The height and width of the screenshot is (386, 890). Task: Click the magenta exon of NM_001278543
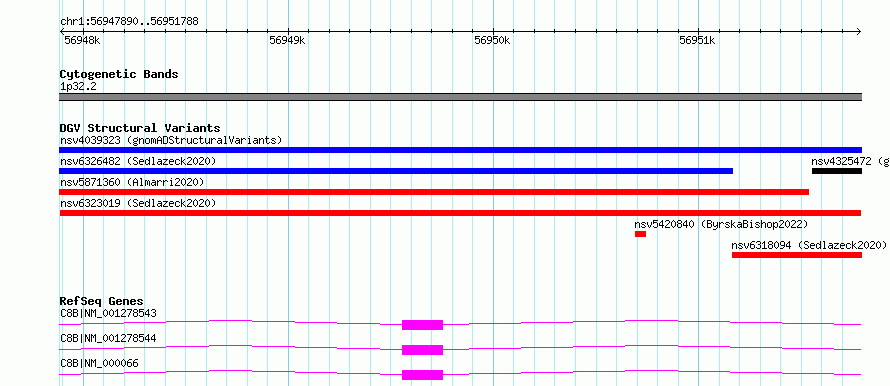pyautogui.click(x=422, y=325)
